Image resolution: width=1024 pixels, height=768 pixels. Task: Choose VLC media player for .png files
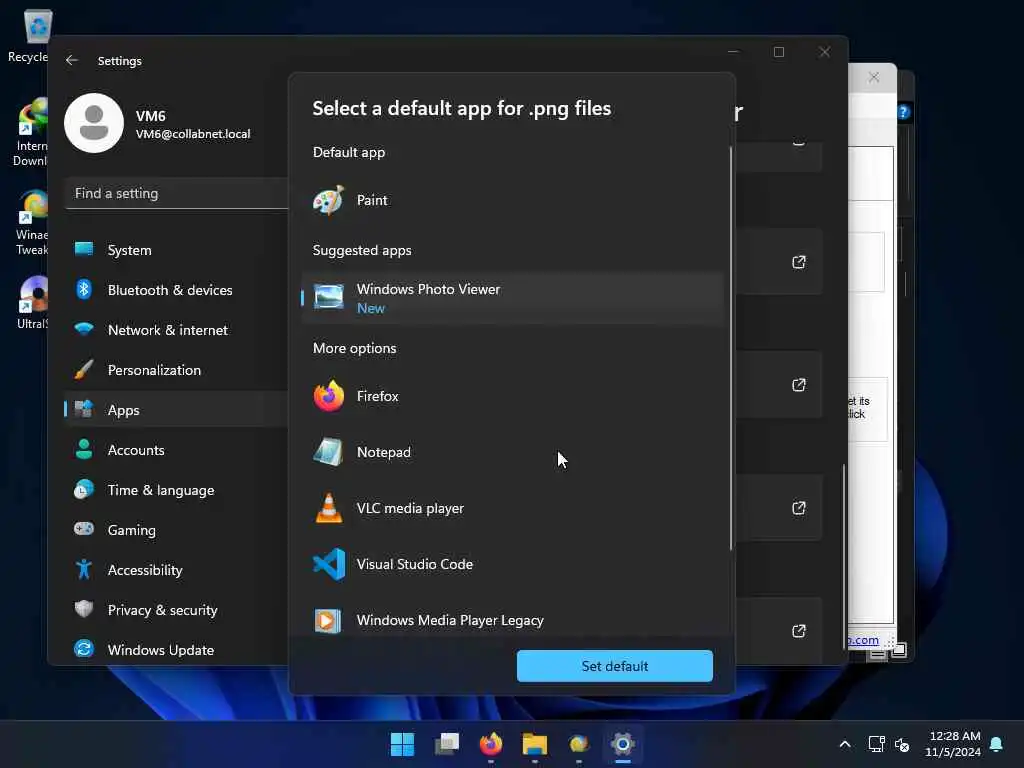click(x=513, y=508)
